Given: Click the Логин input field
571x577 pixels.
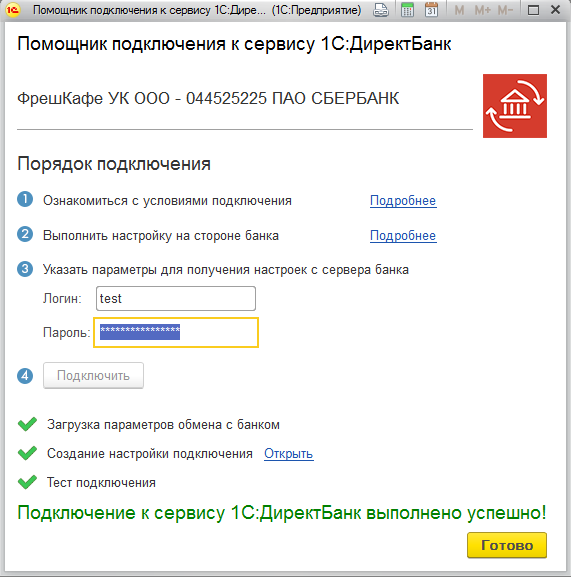Looking at the screenshot, I should [176, 298].
